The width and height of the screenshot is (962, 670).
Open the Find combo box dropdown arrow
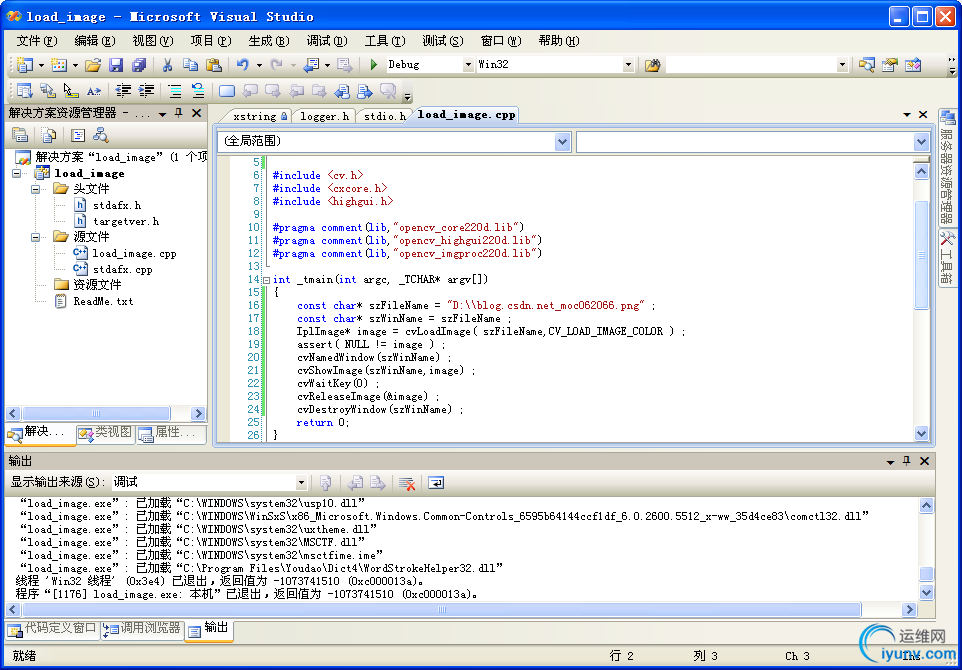(842, 64)
